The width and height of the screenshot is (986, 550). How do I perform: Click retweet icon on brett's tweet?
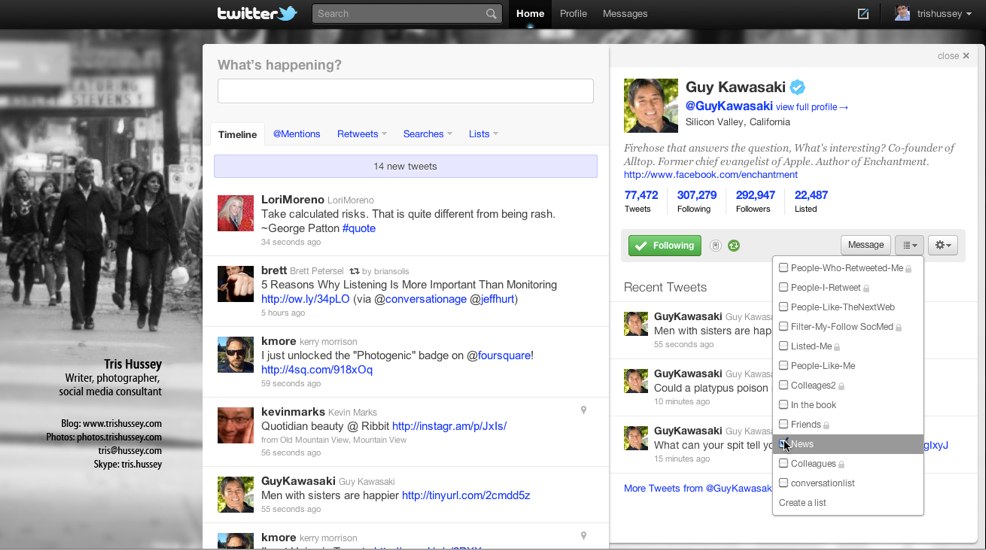point(354,271)
